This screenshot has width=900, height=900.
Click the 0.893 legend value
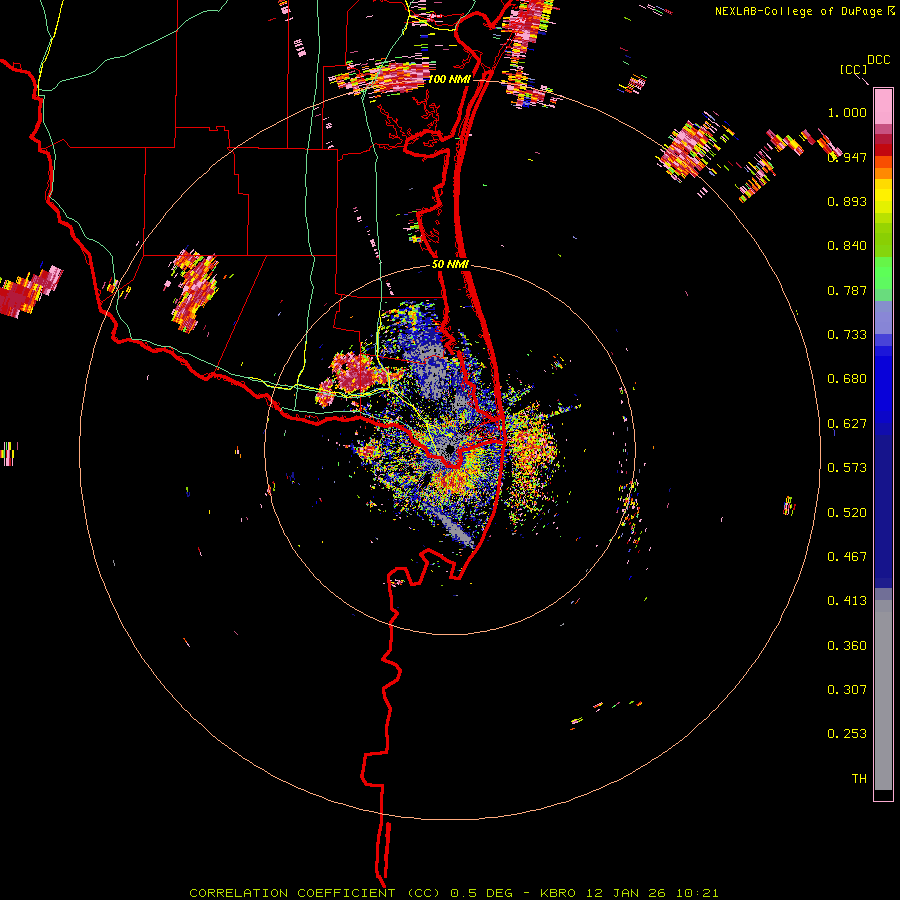(x=847, y=201)
